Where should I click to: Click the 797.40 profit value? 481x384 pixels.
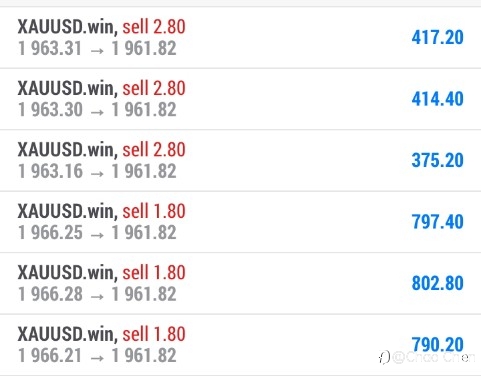click(x=437, y=222)
